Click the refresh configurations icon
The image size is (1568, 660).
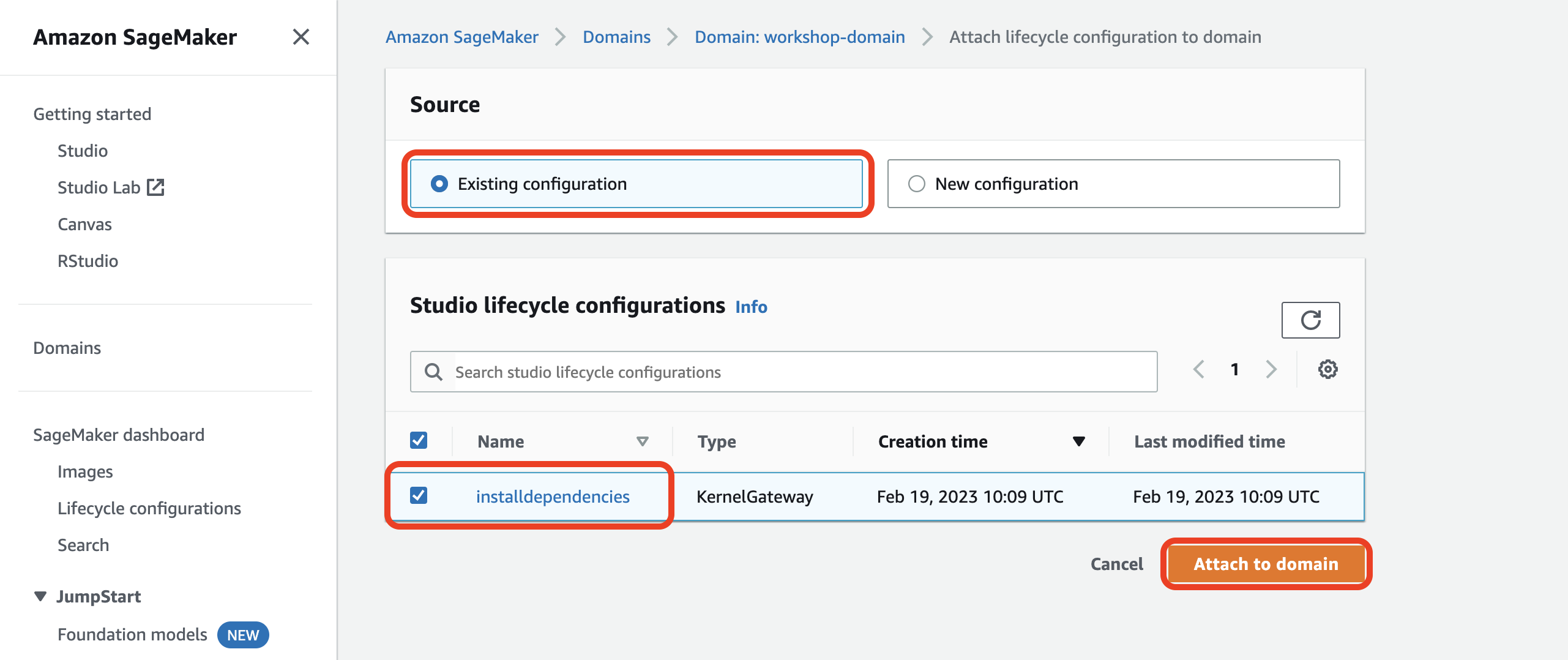(x=1310, y=320)
